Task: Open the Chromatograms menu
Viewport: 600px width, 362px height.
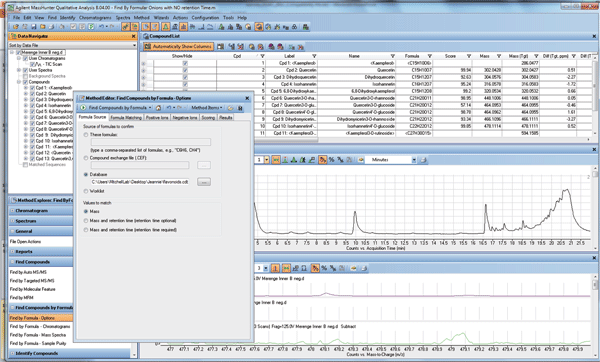Action: click(x=95, y=18)
